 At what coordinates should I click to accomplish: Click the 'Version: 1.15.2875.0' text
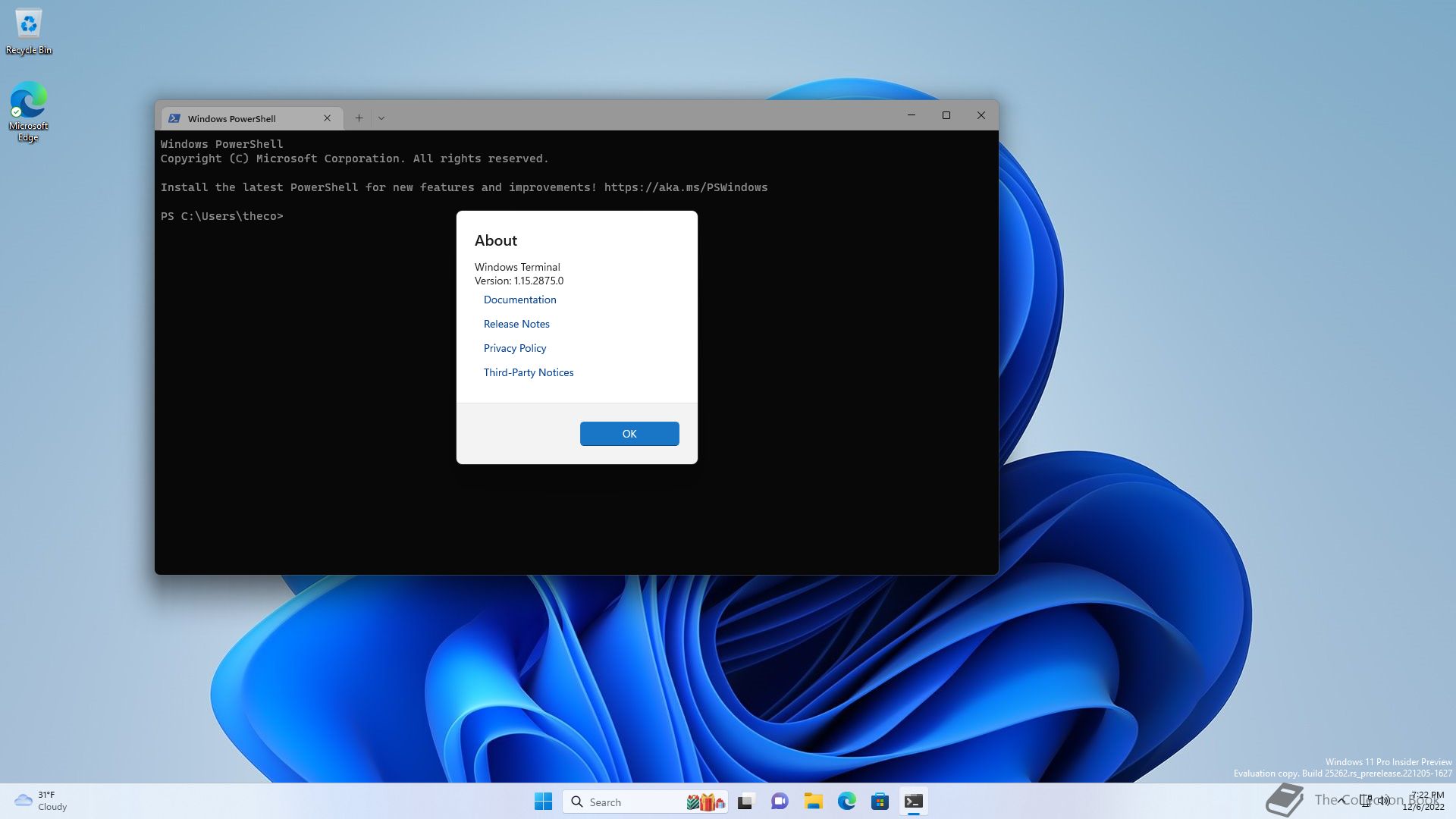(x=519, y=281)
